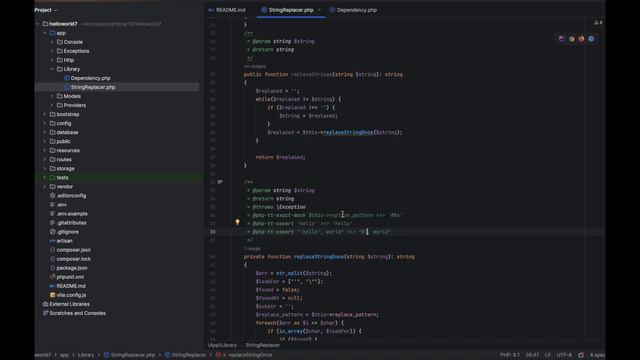
Task: Click the replaceStringOnce method call link
Action: tap(348, 132)
